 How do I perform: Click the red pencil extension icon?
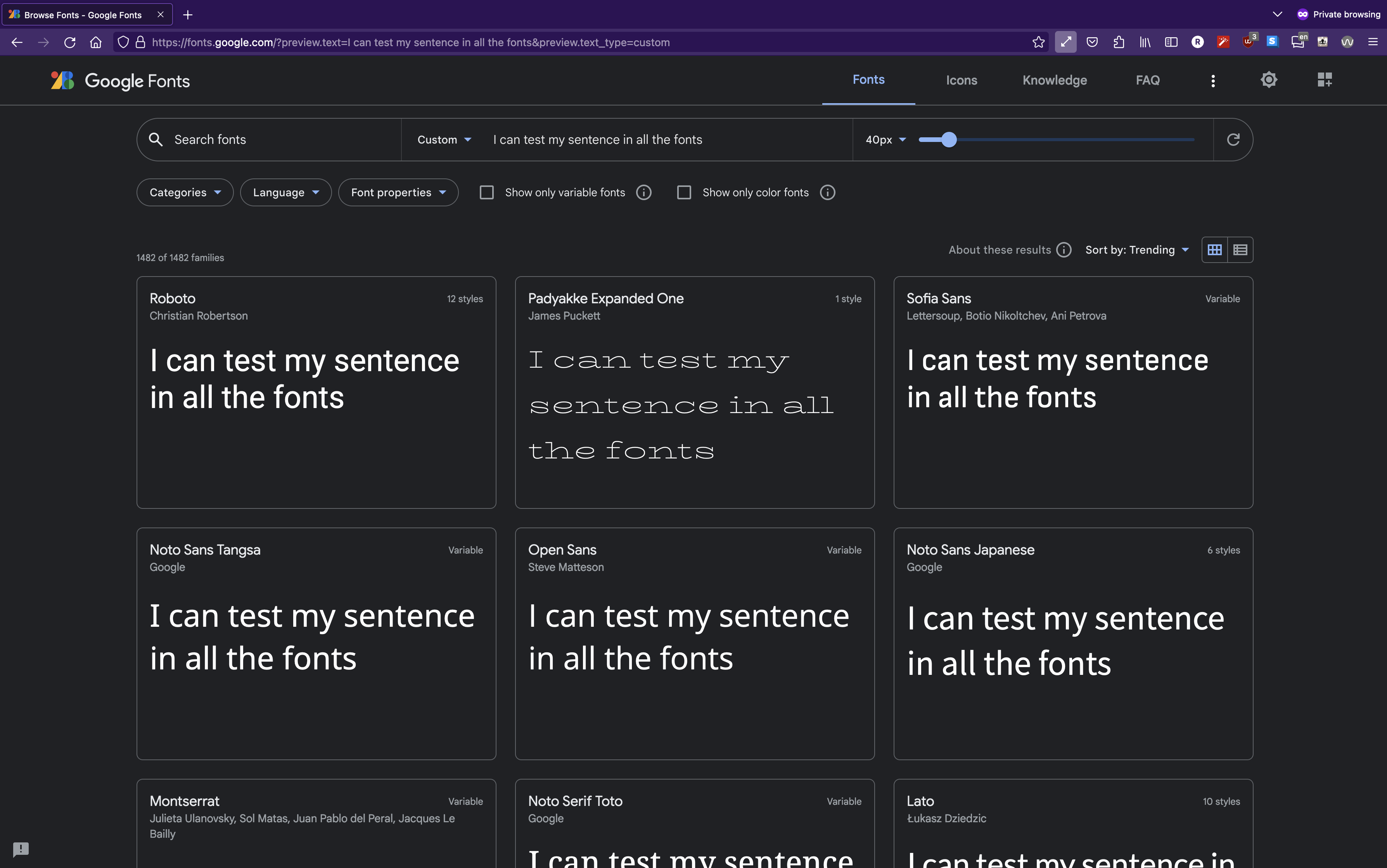[1223, 42]
